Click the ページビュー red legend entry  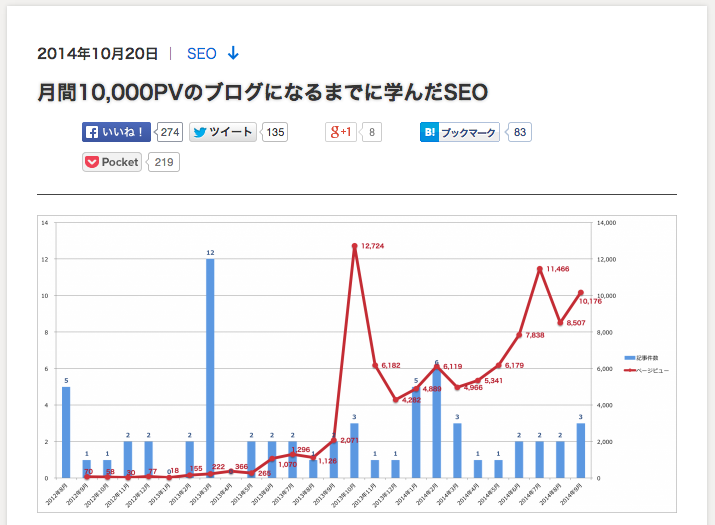pyautogui.click(x=647, y=370)
